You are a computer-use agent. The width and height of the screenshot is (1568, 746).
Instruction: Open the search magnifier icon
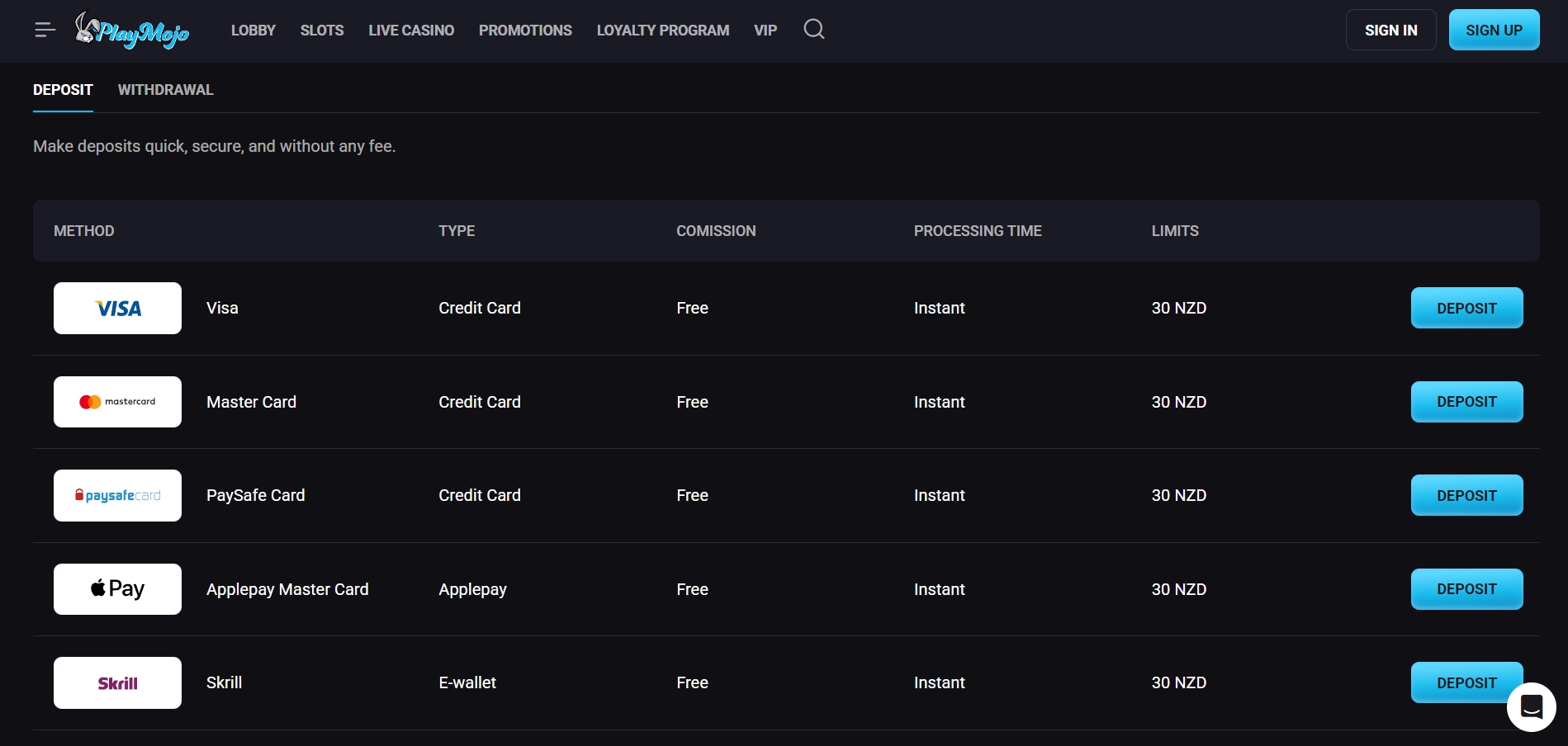coord(813,30)
